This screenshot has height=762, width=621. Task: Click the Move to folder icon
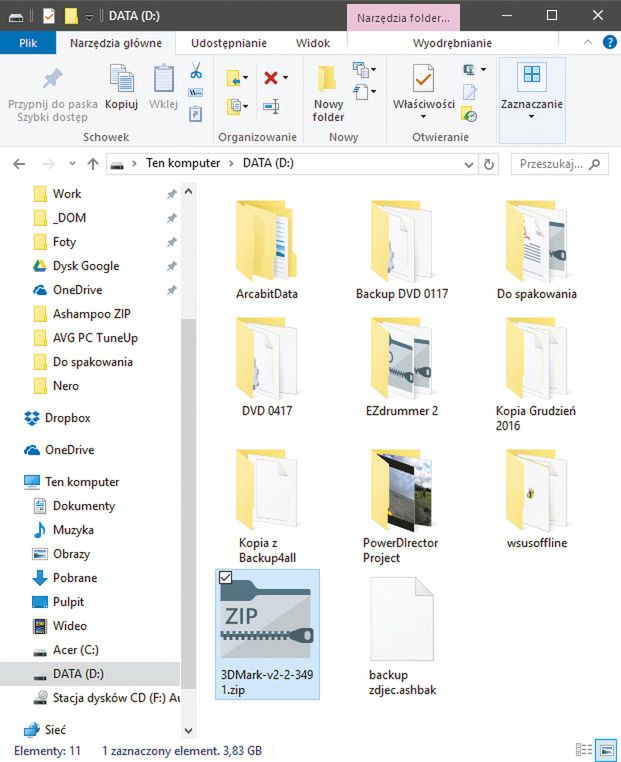pos(234,78)
